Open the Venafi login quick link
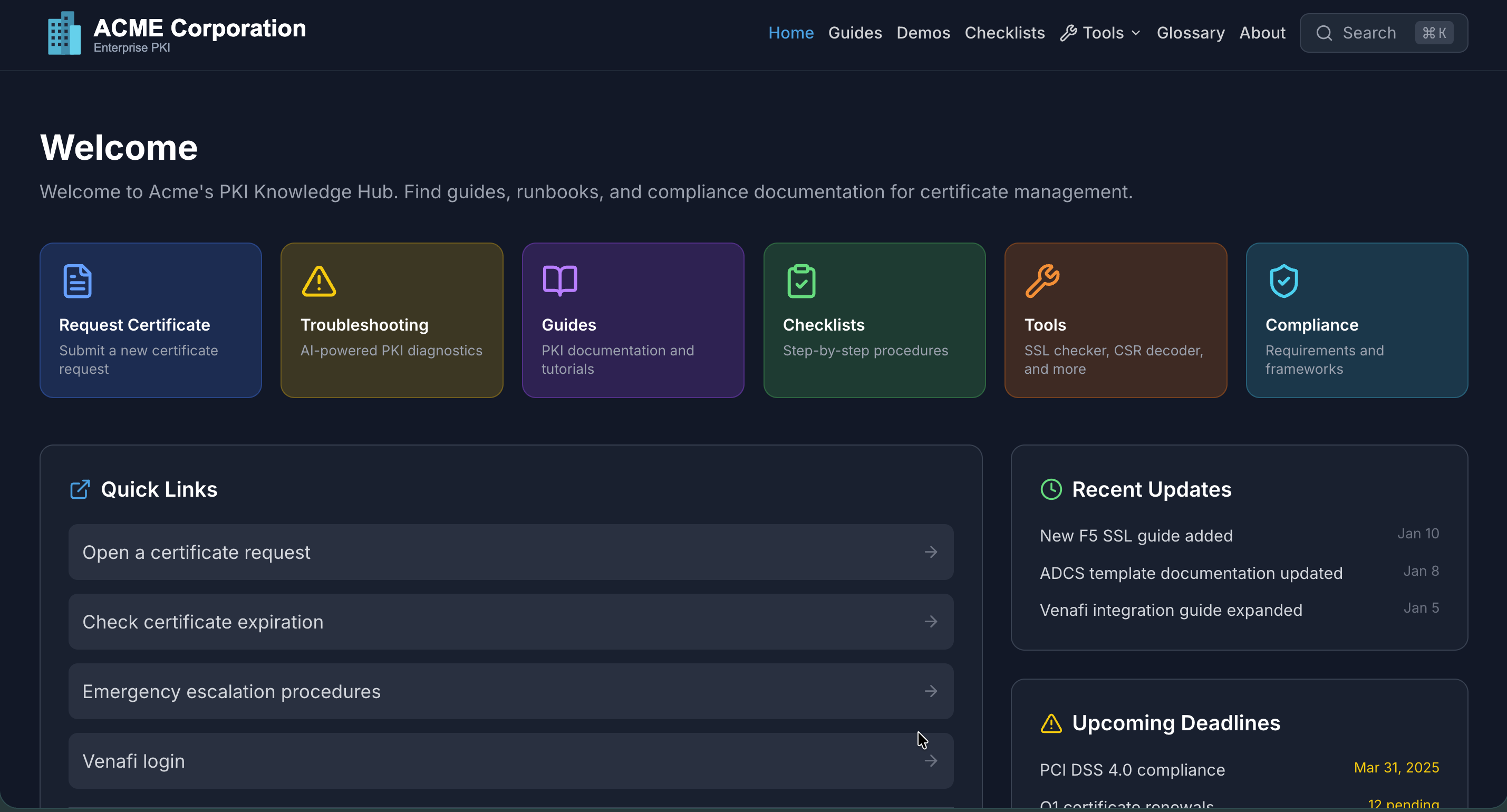This screenshot has height=812, width=1507. pyautogui.click(x=511, y=761)
